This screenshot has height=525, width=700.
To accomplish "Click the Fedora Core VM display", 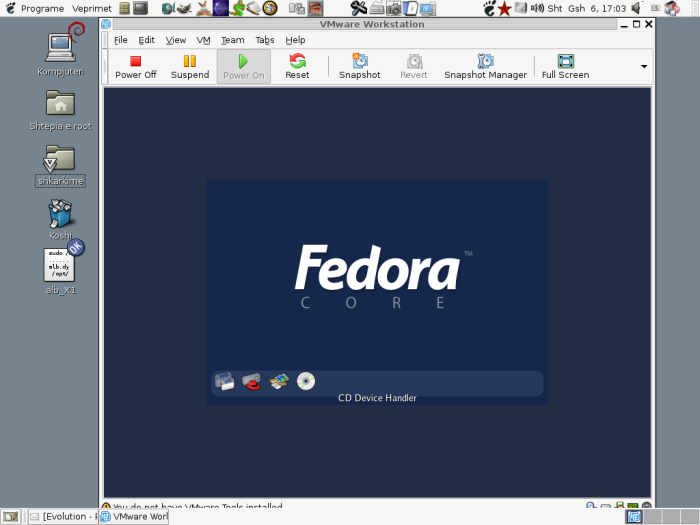I will pyautogui.click(x=377, y=292).
